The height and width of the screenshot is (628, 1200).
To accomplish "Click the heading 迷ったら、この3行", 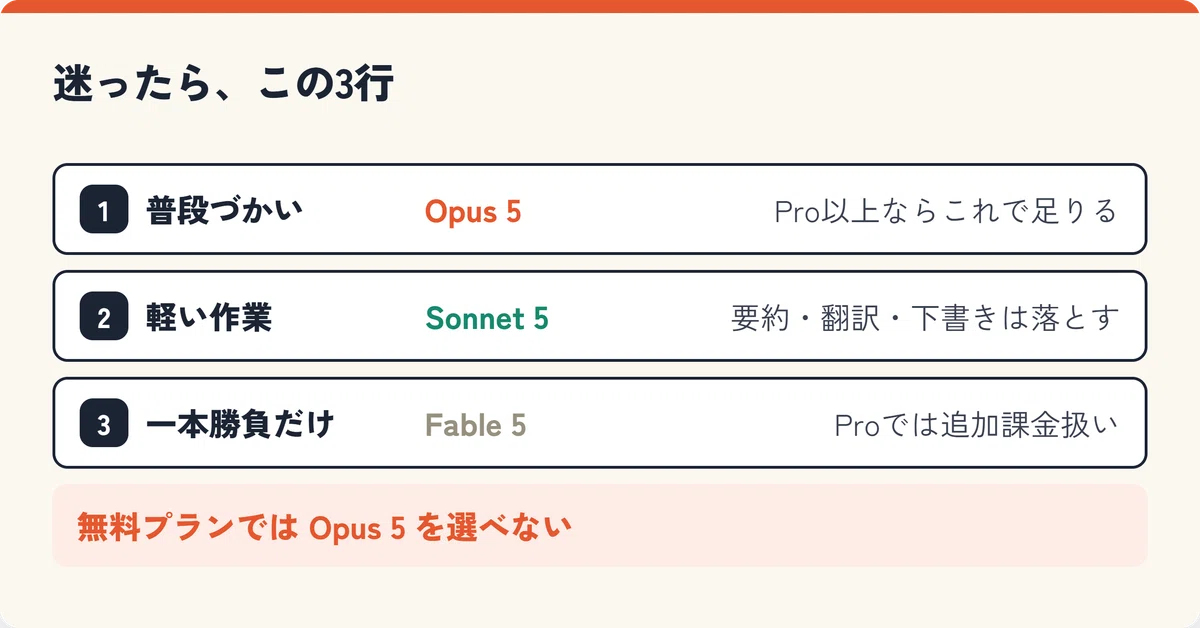I will tap(223, 86).
